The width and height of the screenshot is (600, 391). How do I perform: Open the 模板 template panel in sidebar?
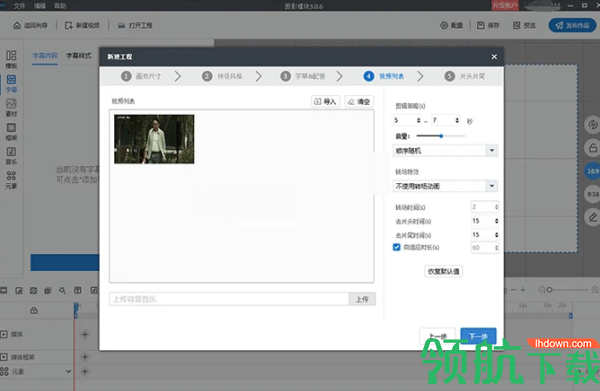11,59
